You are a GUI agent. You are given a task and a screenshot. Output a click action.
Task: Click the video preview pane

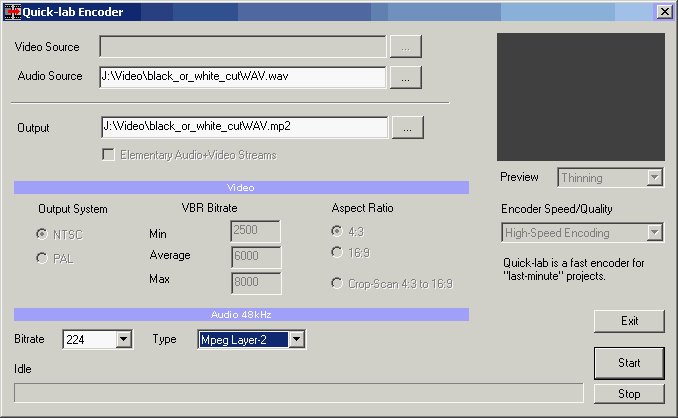coord(581,97)
